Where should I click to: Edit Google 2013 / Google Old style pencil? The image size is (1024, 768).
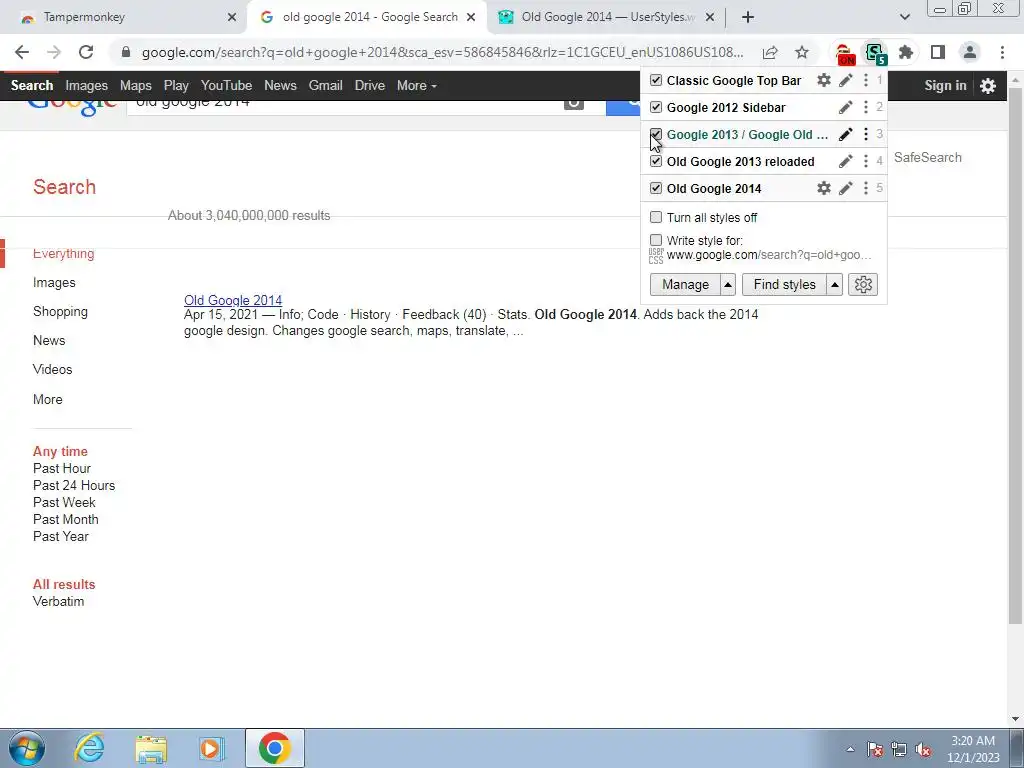pyautogui.click(x=846, y=135)
